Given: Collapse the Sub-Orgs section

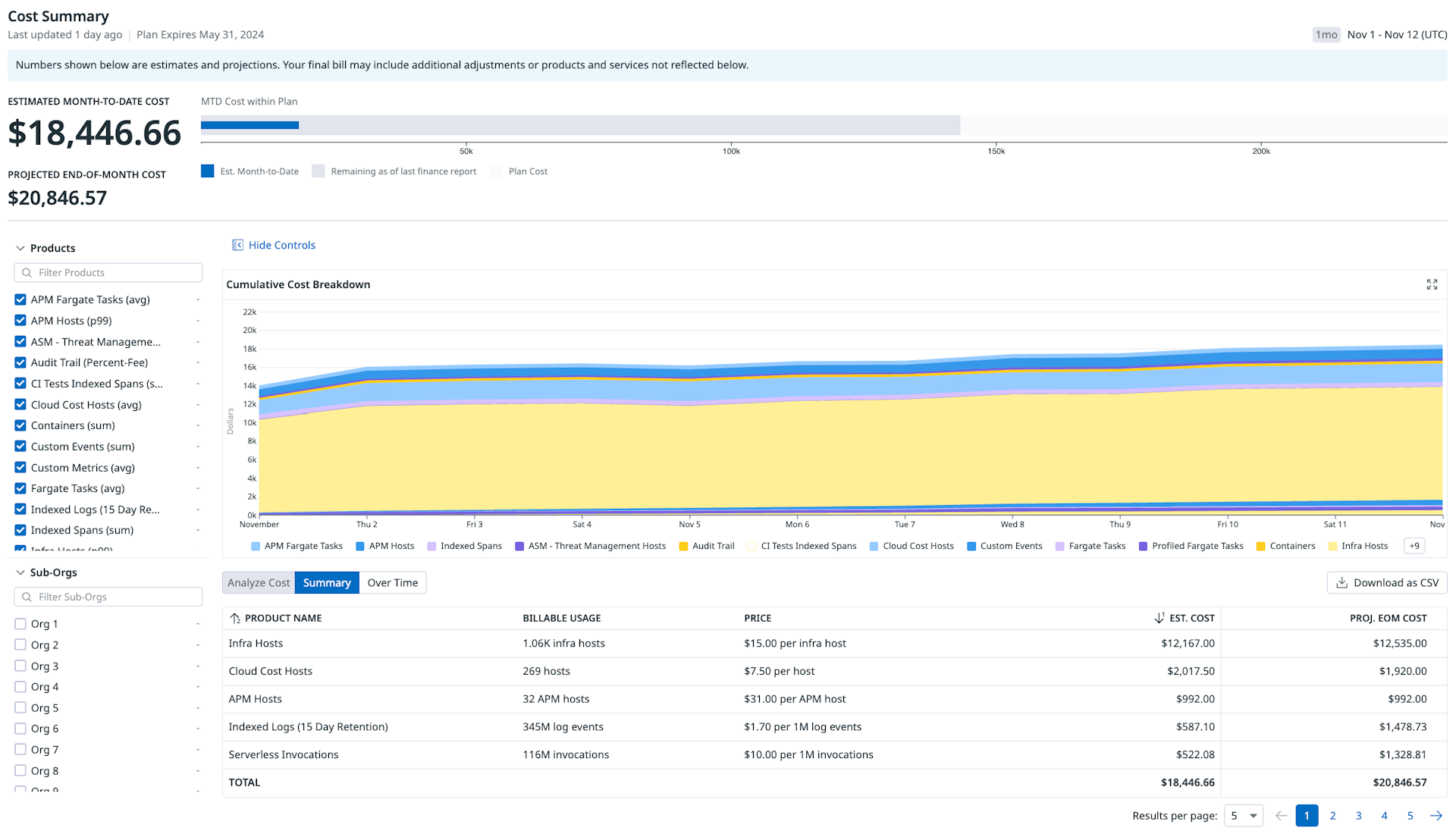Looking at the screenshot, I should 20,572.
